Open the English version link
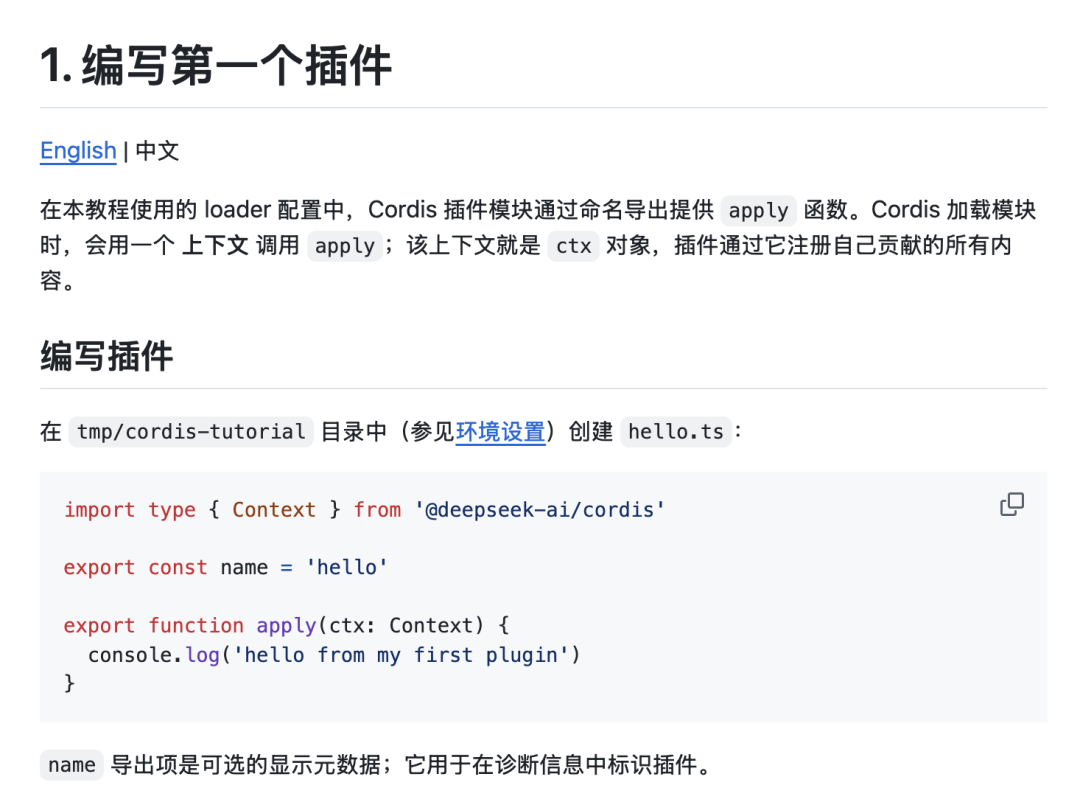The width and height of the screenshot is (1080, 802). tap(79, 150)
